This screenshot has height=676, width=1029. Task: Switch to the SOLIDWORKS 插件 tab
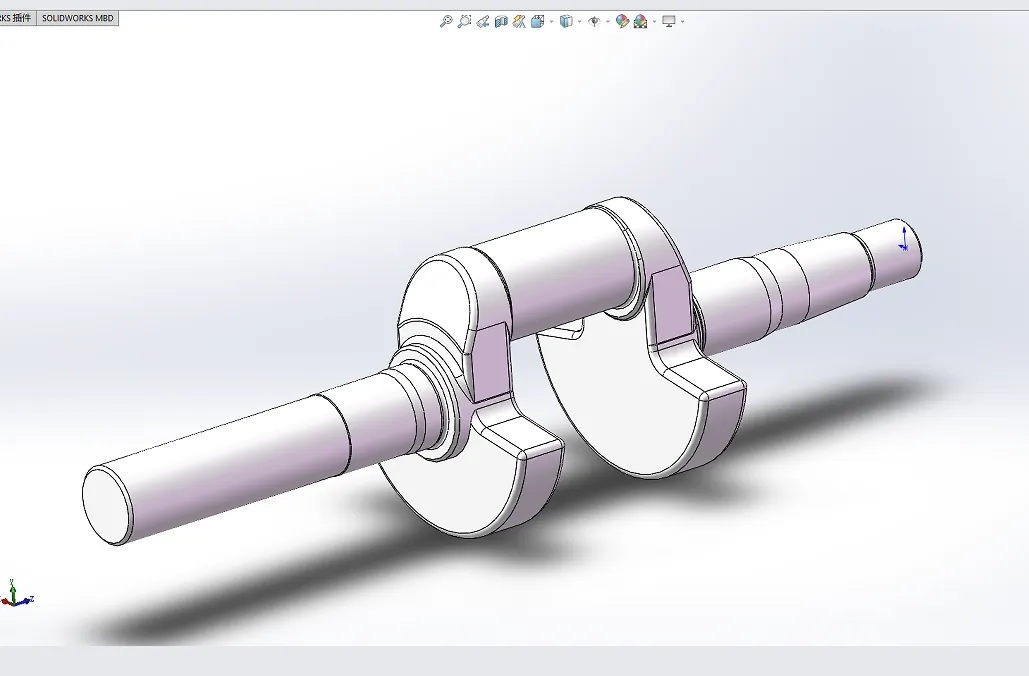(x=16, y=18)
